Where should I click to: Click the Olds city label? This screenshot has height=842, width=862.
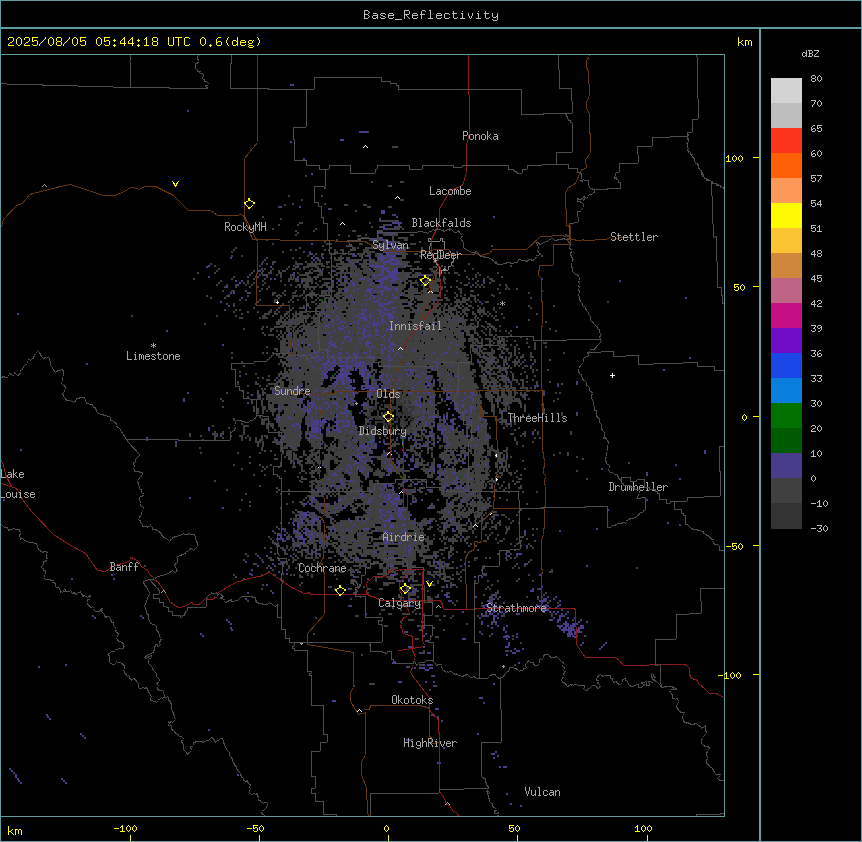click(x=388, y=394)
